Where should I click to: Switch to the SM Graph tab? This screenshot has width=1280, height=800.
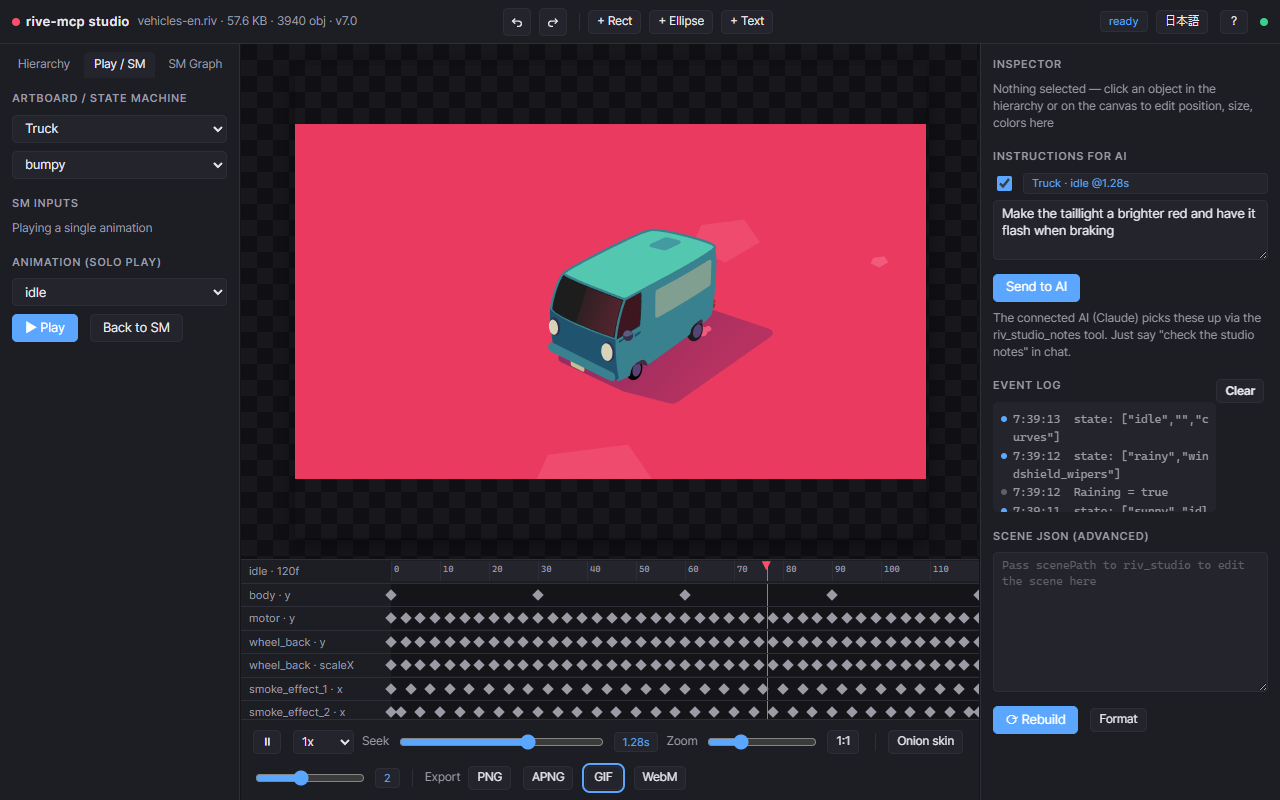[195, 64]
